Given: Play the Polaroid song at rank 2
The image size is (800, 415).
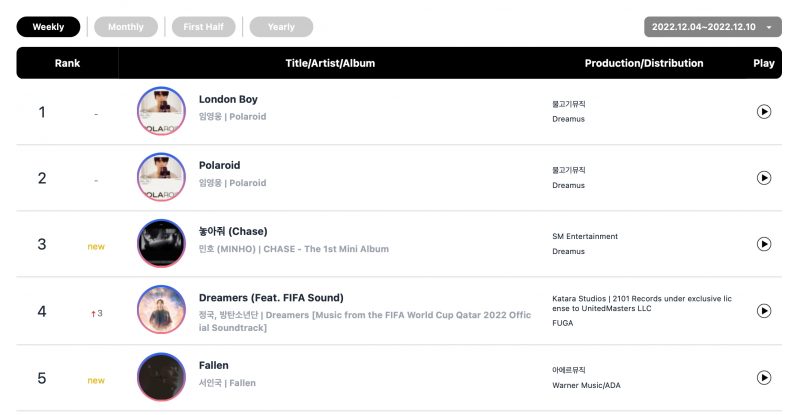Looking at the screenshot, I should [x=764, y=178].
